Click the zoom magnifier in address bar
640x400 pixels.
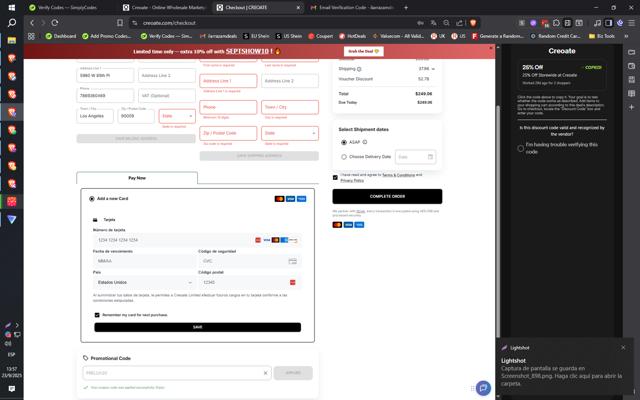[447, 23]
